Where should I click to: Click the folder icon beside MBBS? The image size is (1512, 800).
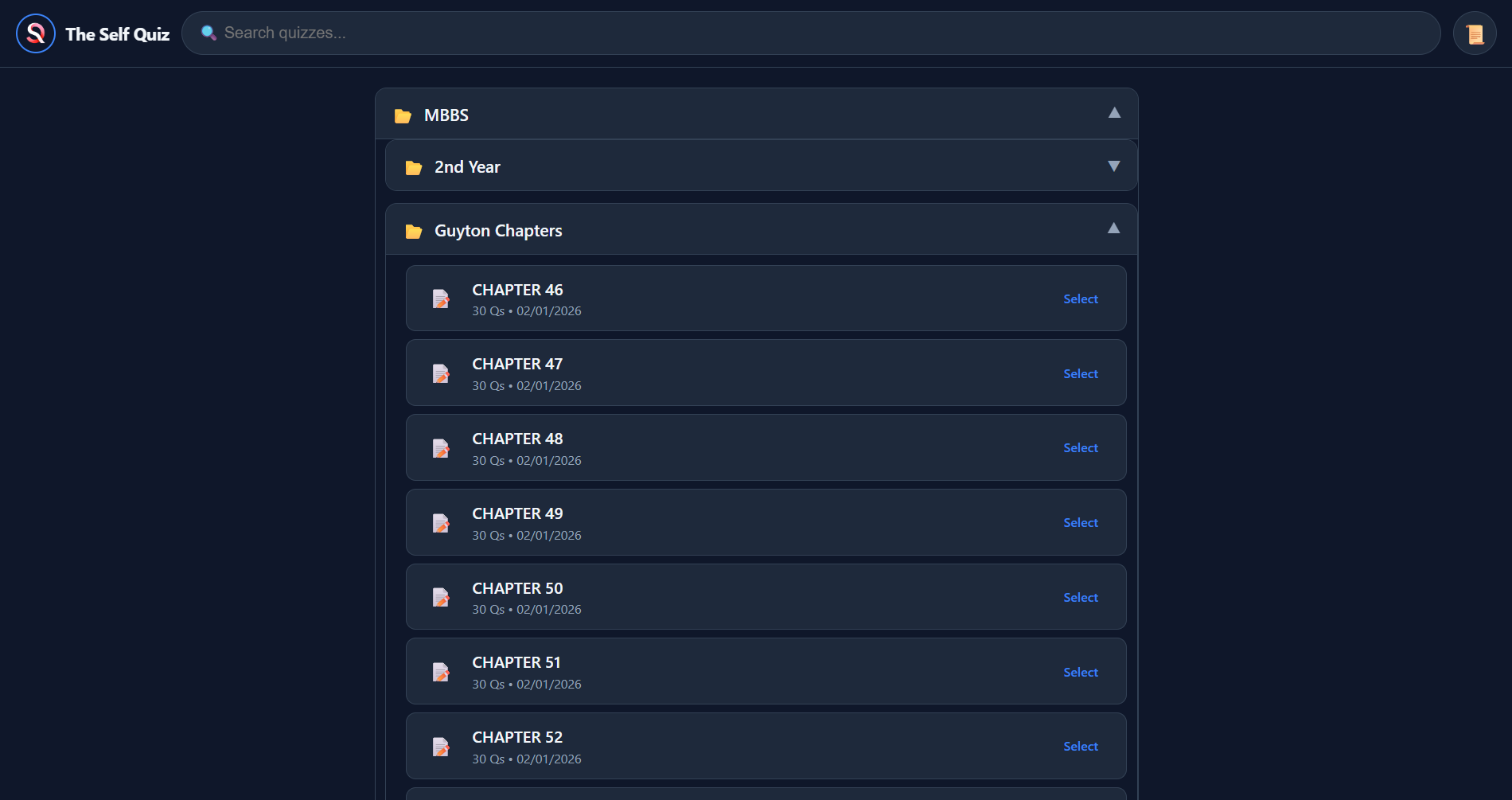[403, 115]
